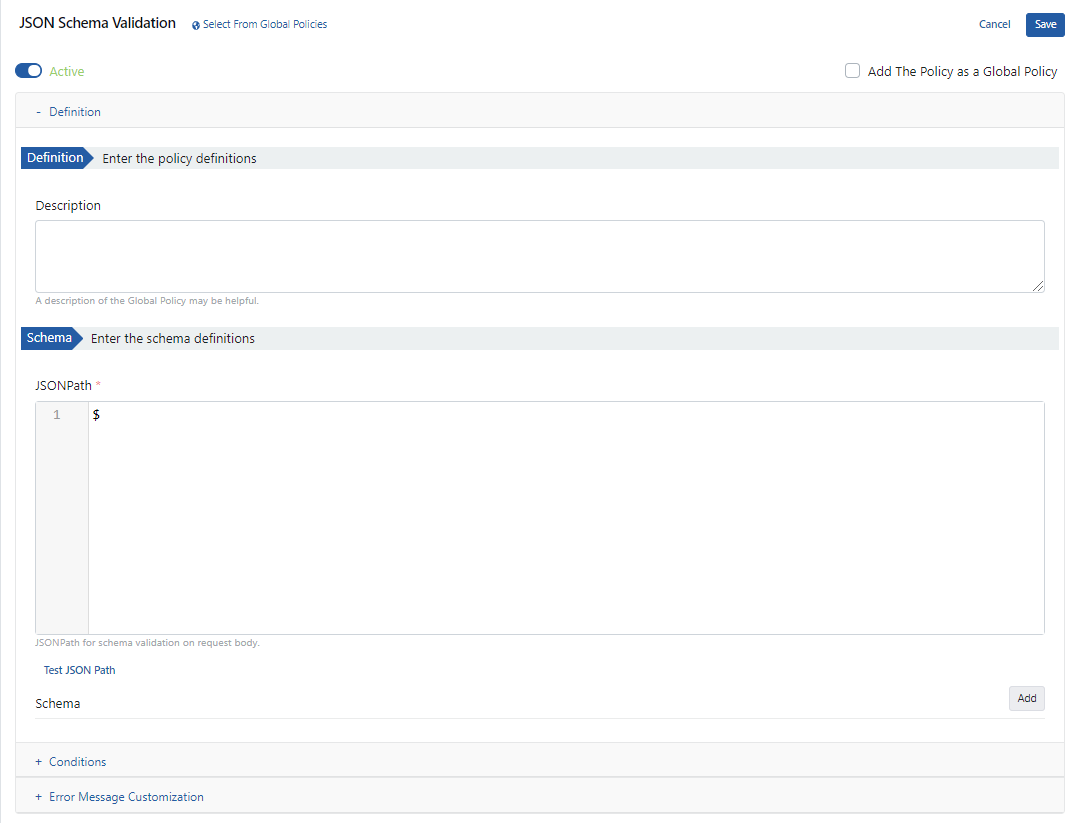
Task: Click the Test JSON Path link
Action: tap(79, 669)
